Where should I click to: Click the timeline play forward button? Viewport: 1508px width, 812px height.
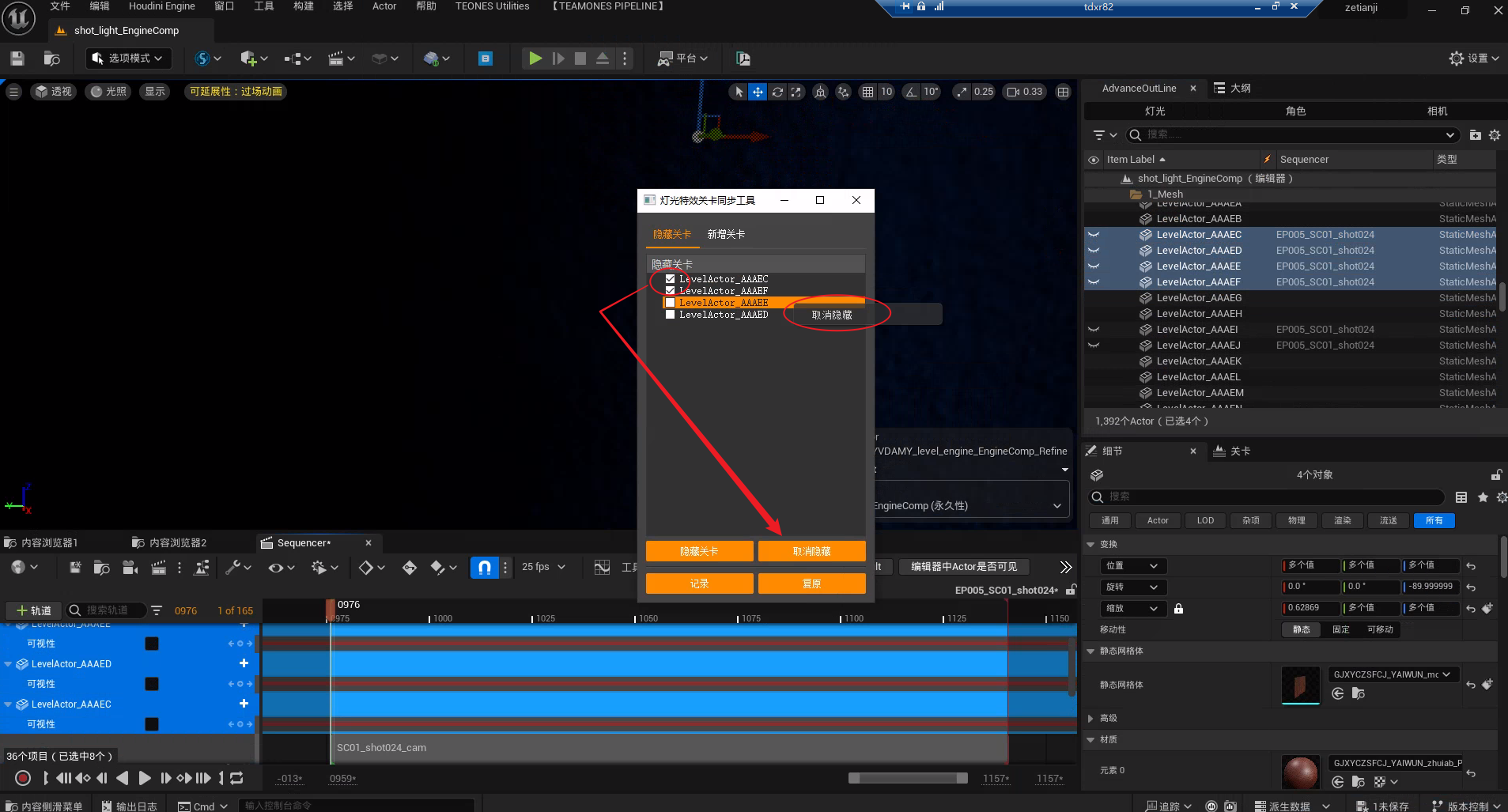pos(145,778)
